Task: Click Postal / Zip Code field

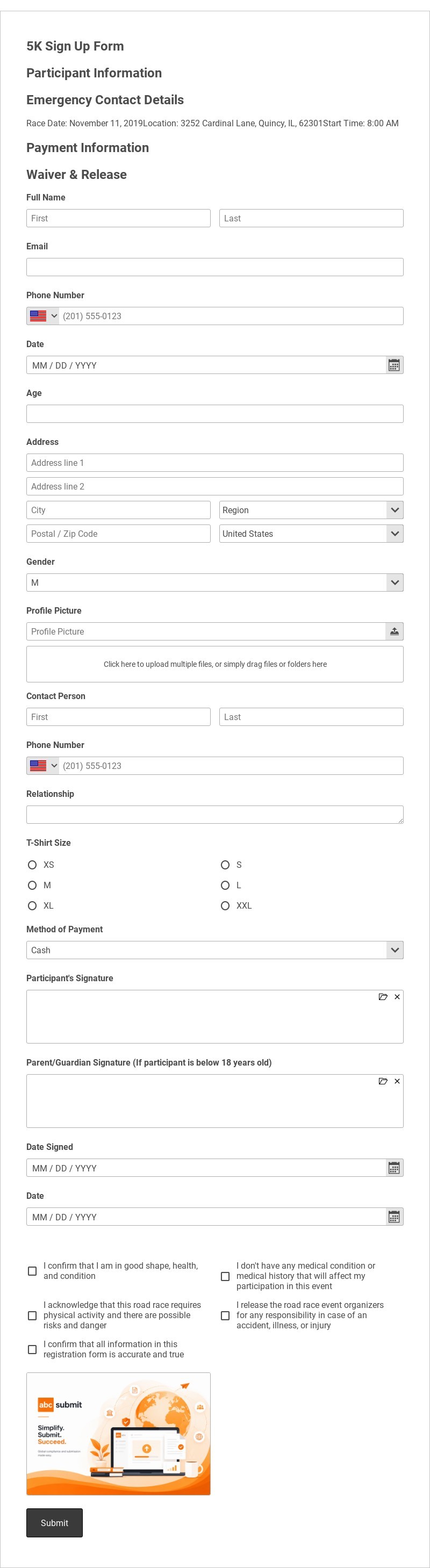Action: click(118, 534)
